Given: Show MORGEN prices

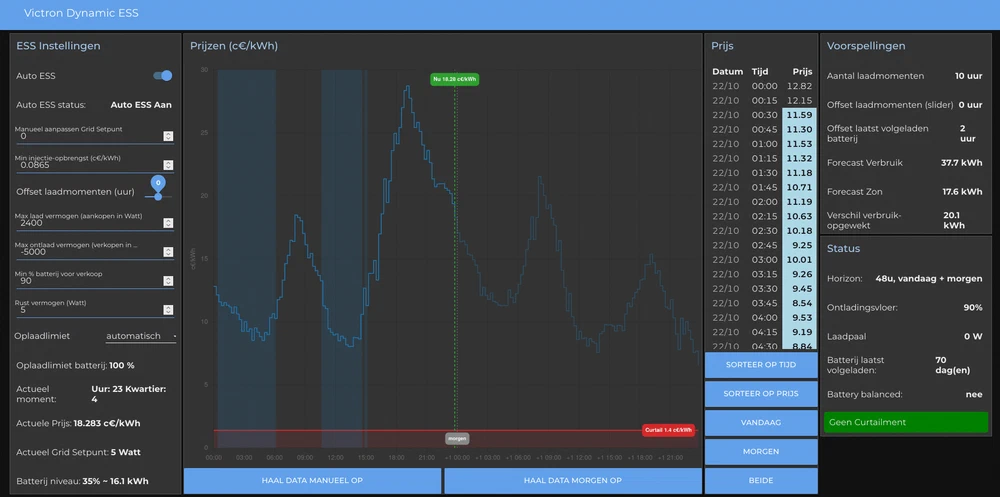Looking at the screenshot, I should point(761,451).
